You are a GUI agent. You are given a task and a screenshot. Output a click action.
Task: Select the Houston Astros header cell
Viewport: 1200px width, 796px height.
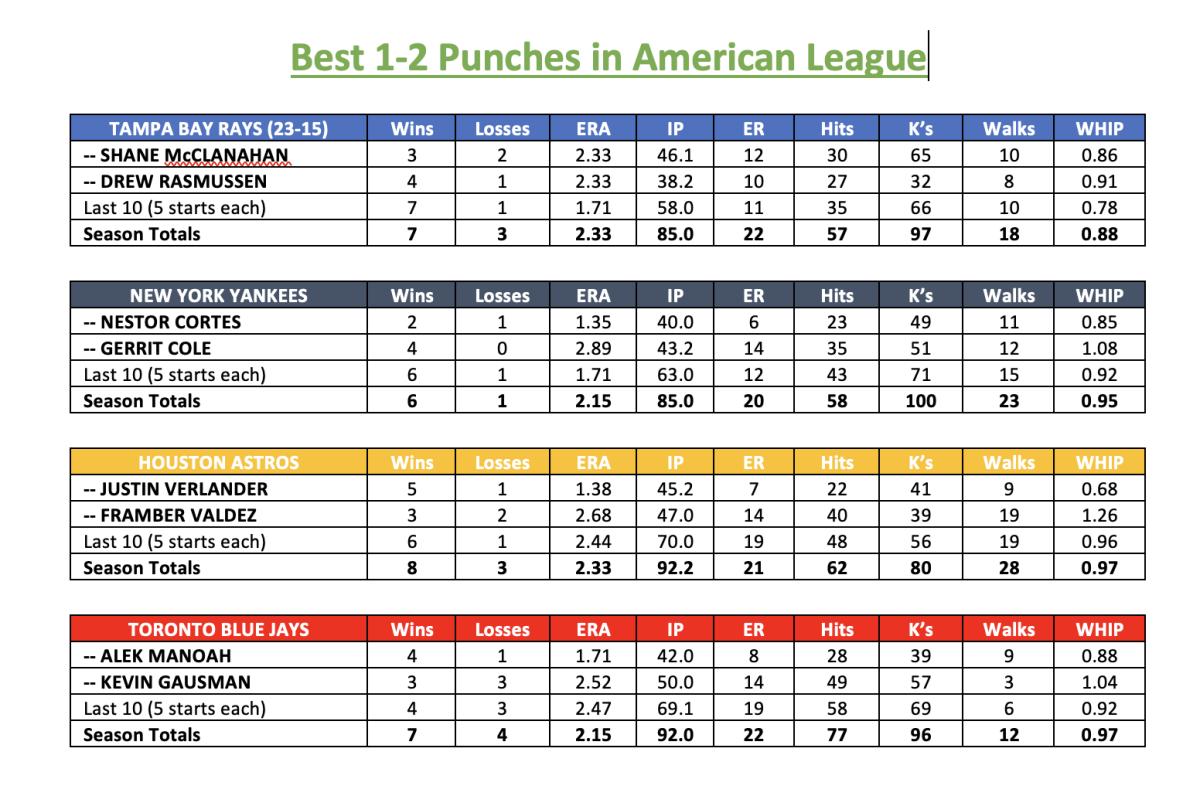point(219,462)
